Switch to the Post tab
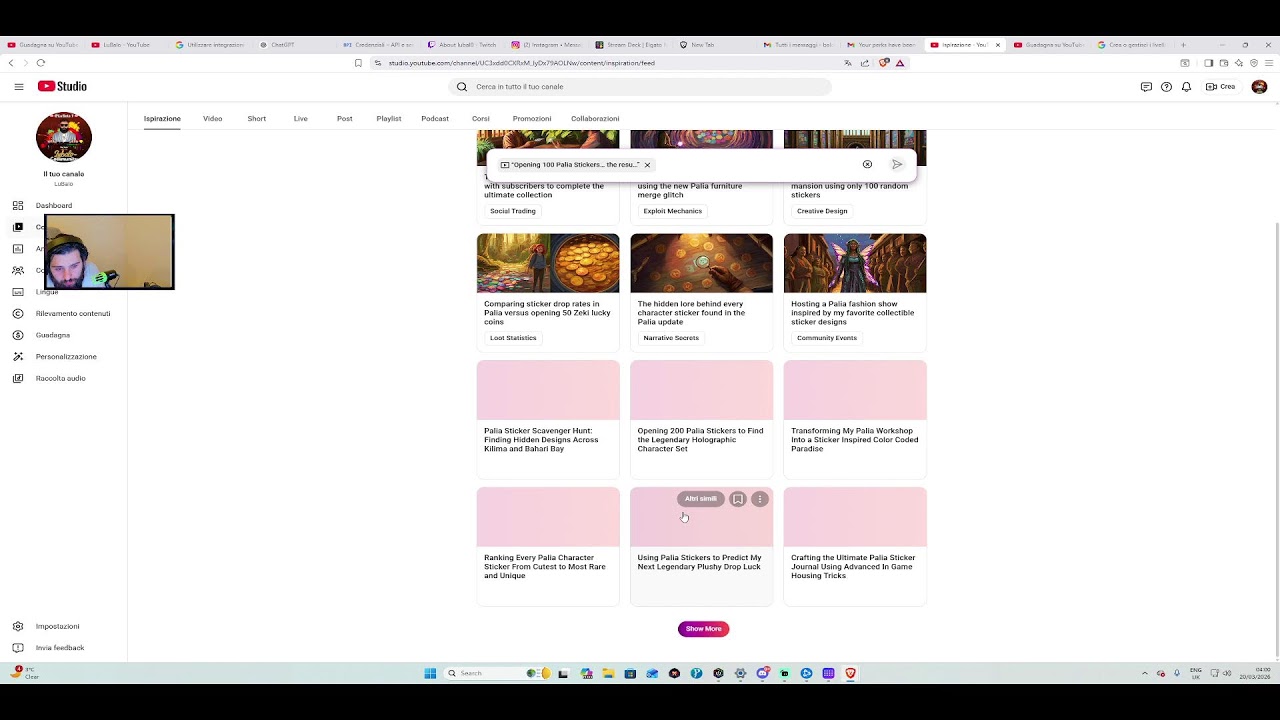This screenshot has width=1280, height=720. pos(345,119)
